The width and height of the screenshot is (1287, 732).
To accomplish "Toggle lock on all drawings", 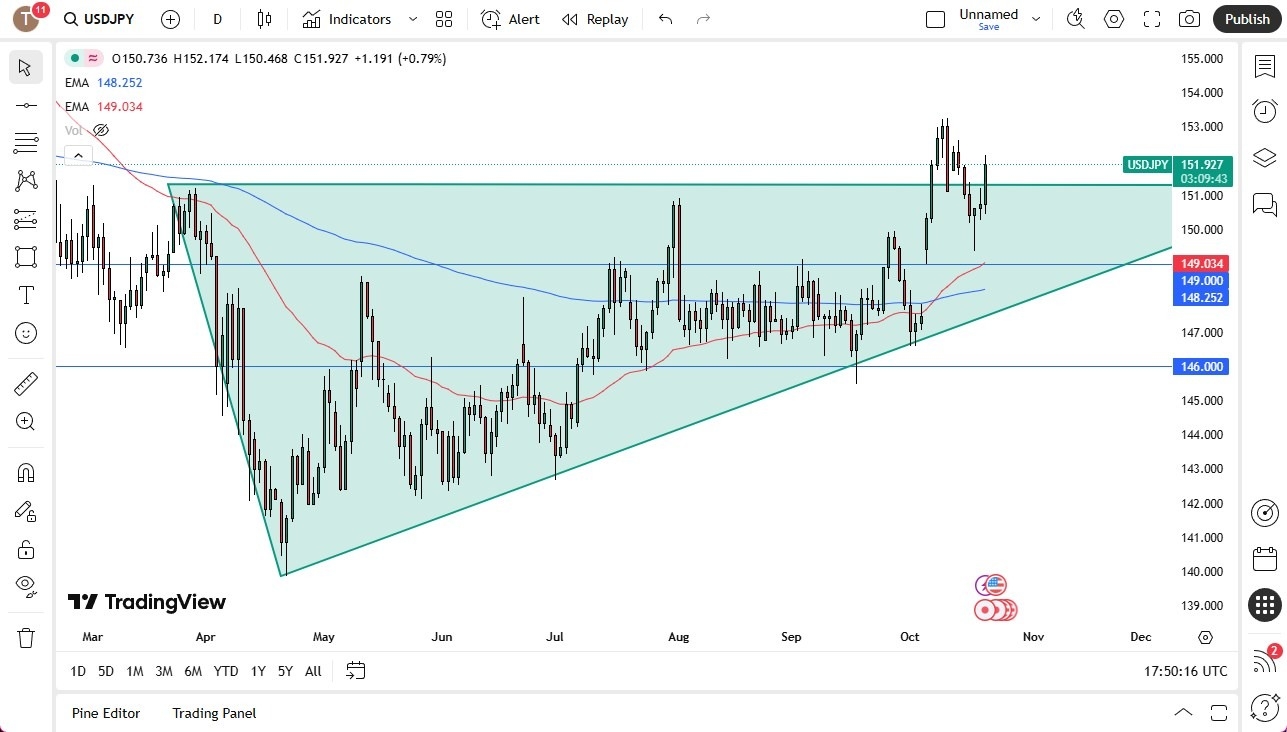I will (25, 549).
